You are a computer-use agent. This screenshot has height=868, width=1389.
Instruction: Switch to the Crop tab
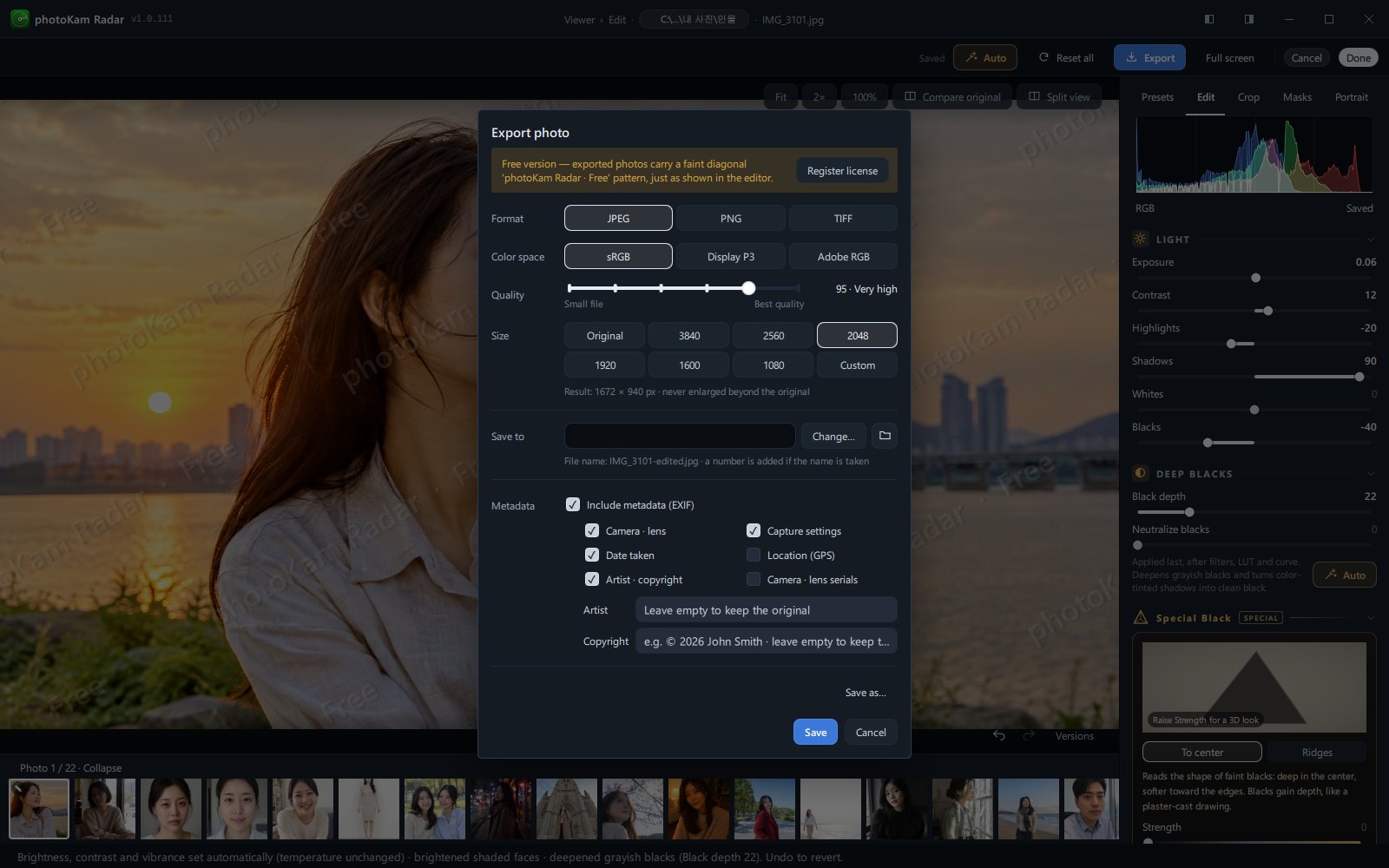[1248, 97]
